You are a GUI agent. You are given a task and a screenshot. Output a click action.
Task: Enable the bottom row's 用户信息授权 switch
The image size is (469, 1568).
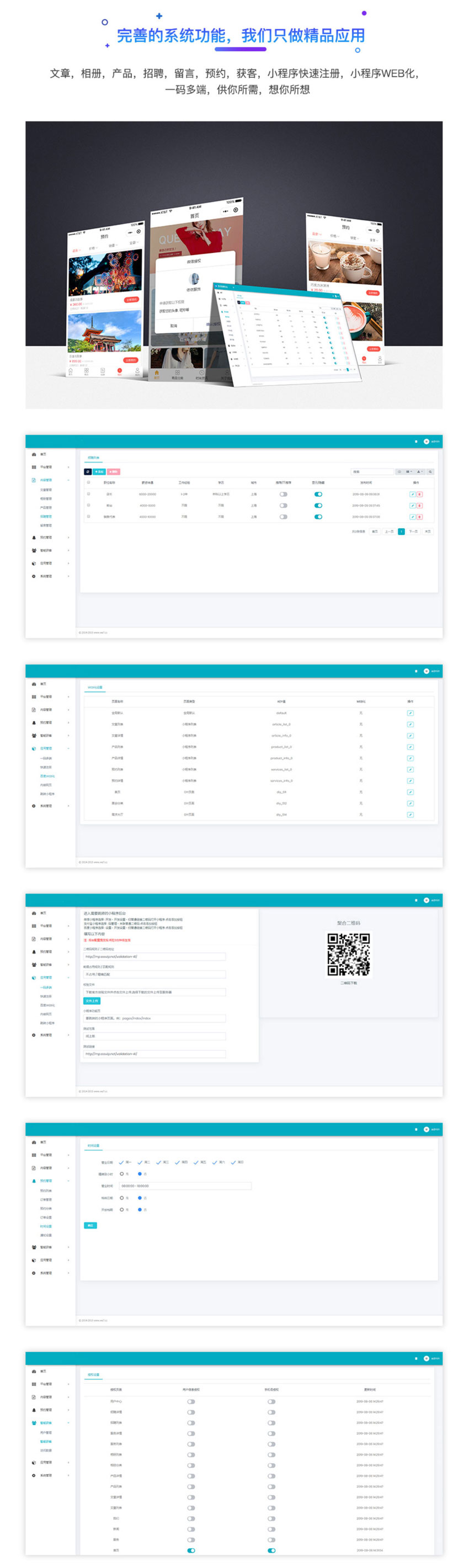[191, 1550]
